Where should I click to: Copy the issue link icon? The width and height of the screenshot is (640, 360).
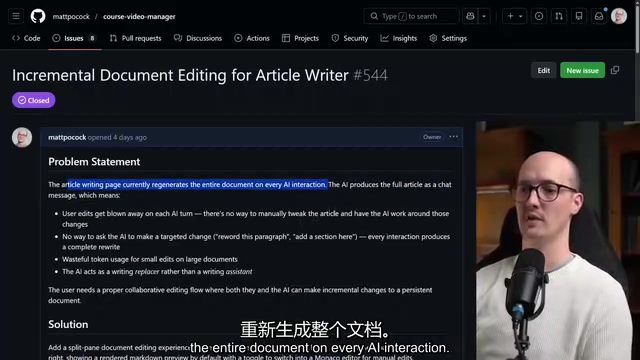point(615,70)
